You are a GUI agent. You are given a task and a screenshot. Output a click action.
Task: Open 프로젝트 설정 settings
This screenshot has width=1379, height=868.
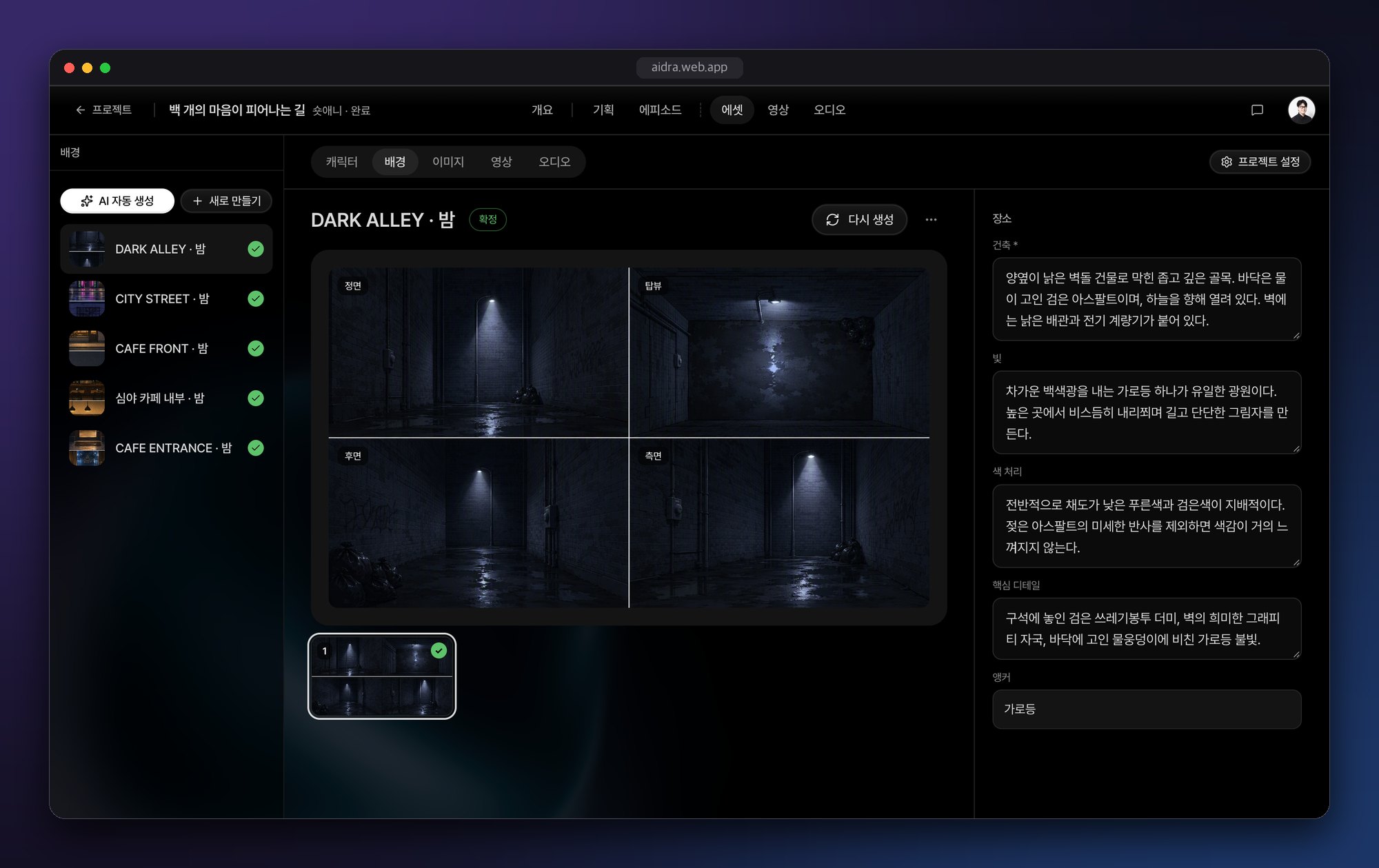pos(1260,162)
